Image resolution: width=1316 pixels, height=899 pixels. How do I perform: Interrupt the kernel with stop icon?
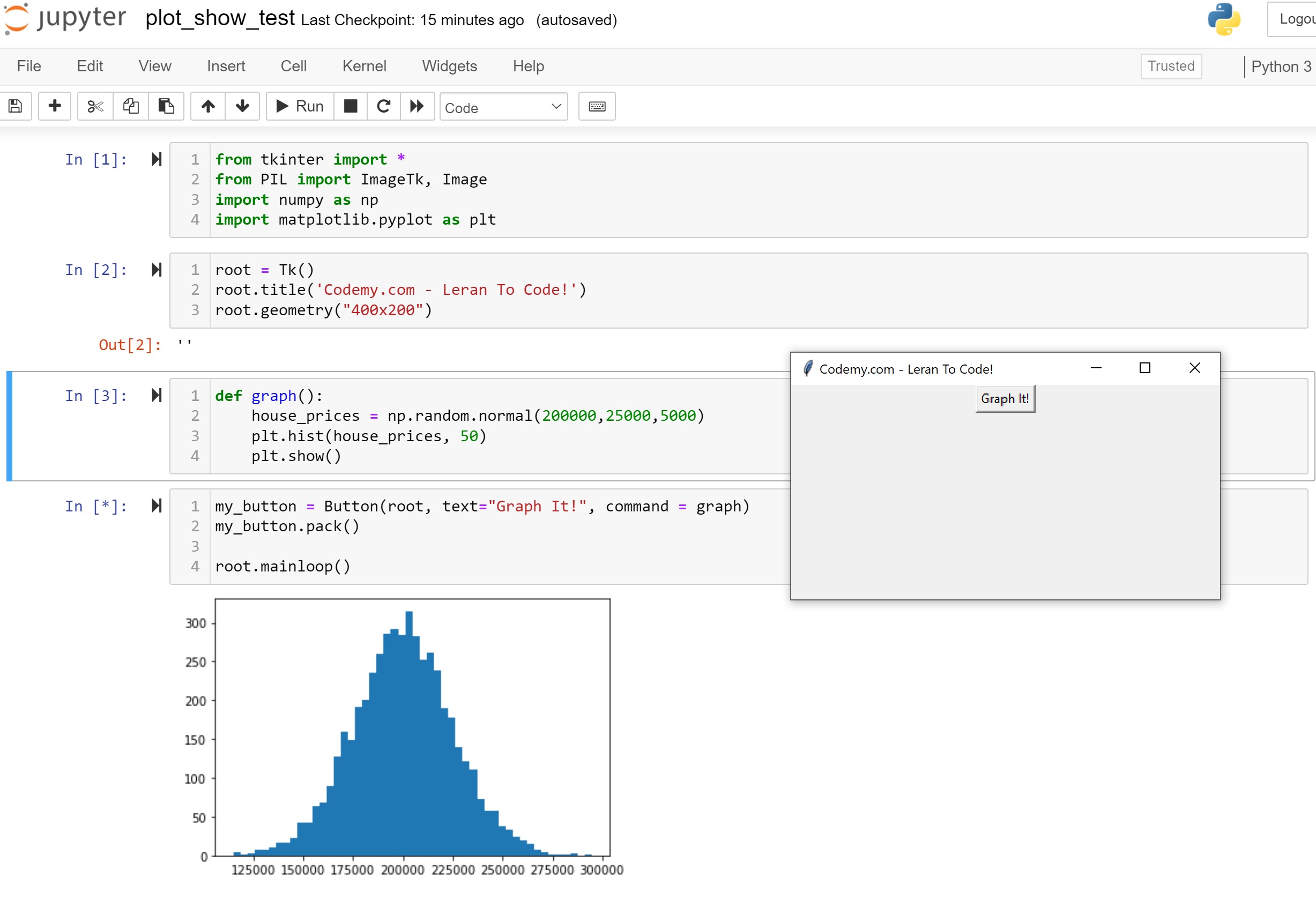tap(351, 106)
